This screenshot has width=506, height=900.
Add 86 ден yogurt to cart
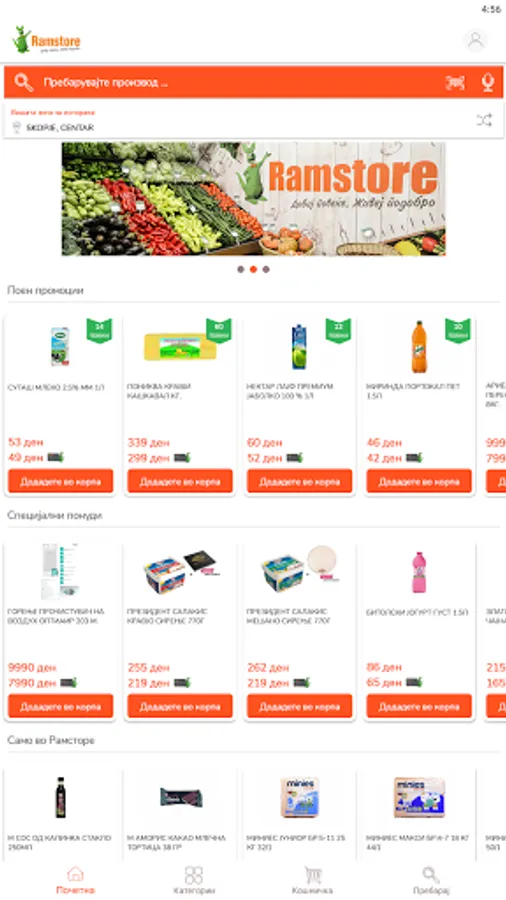[x=419, y=706]
